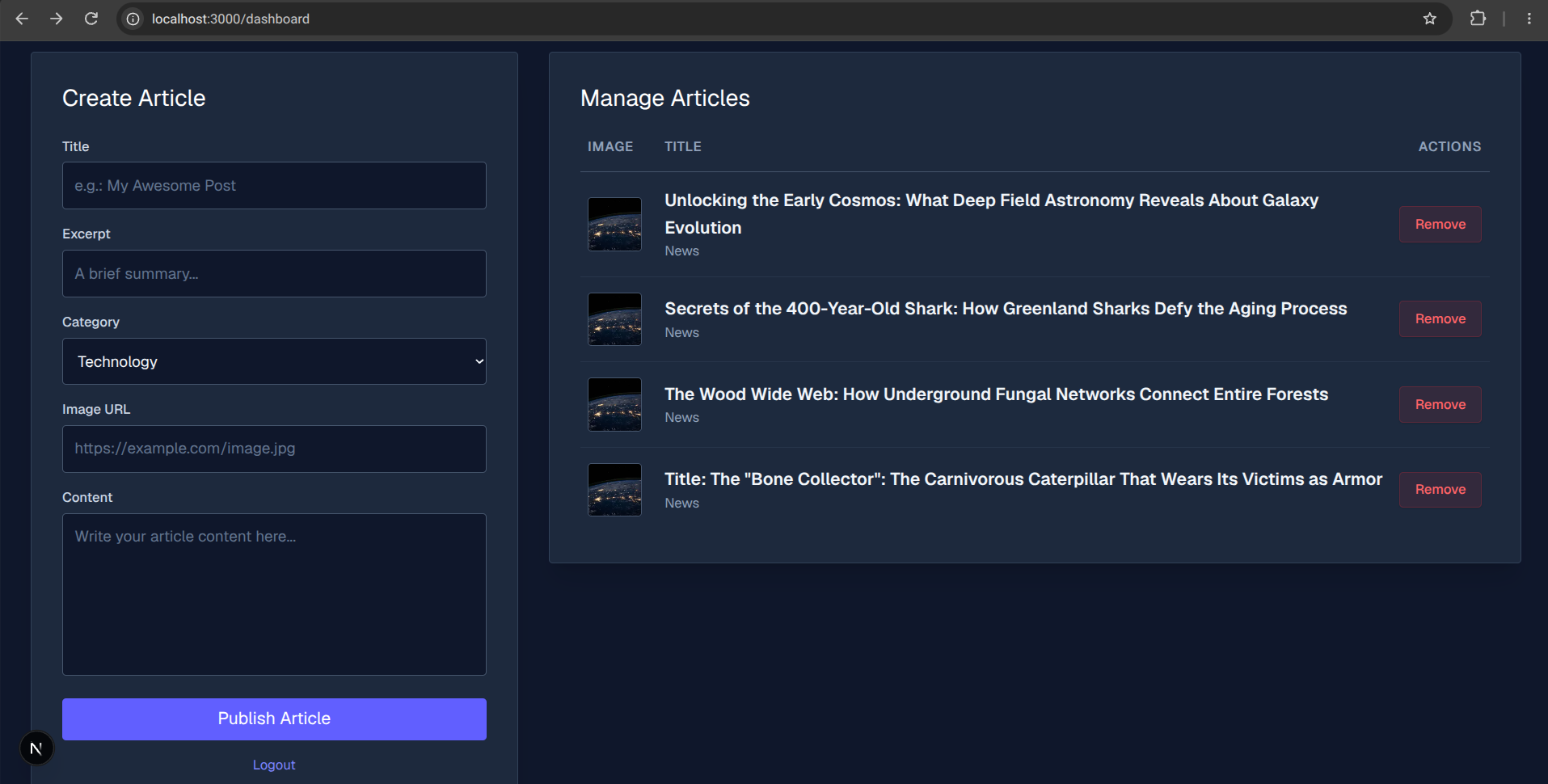
Task: Open the Chrome three-dot menu
Action: 1529,19
